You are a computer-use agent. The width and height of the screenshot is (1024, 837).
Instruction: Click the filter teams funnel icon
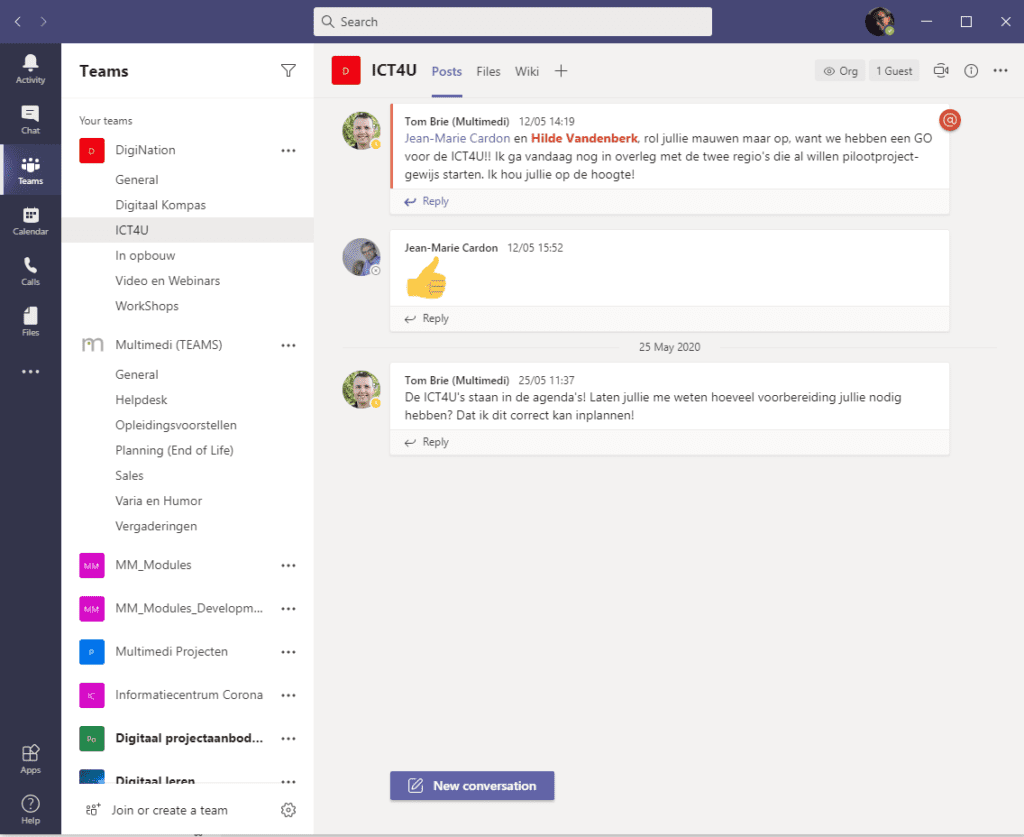(x=288, y=71)
